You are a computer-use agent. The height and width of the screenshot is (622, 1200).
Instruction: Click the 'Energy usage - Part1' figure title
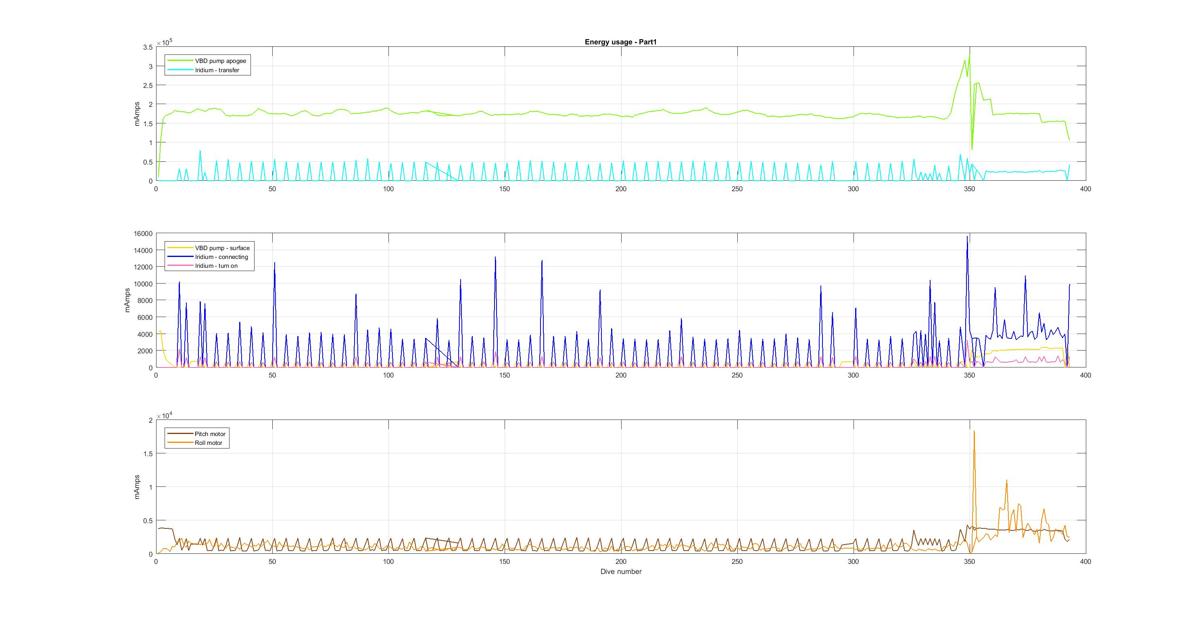click(620, 42)
